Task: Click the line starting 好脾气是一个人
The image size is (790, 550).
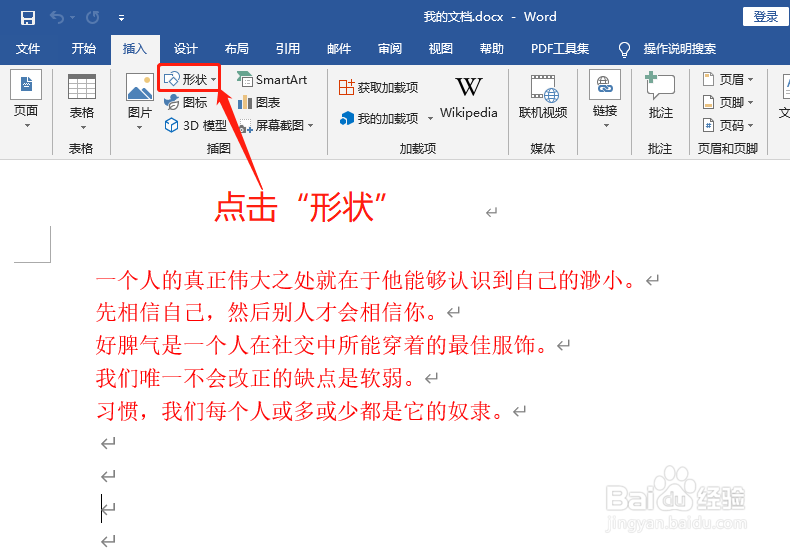Action: pos(321,346)
